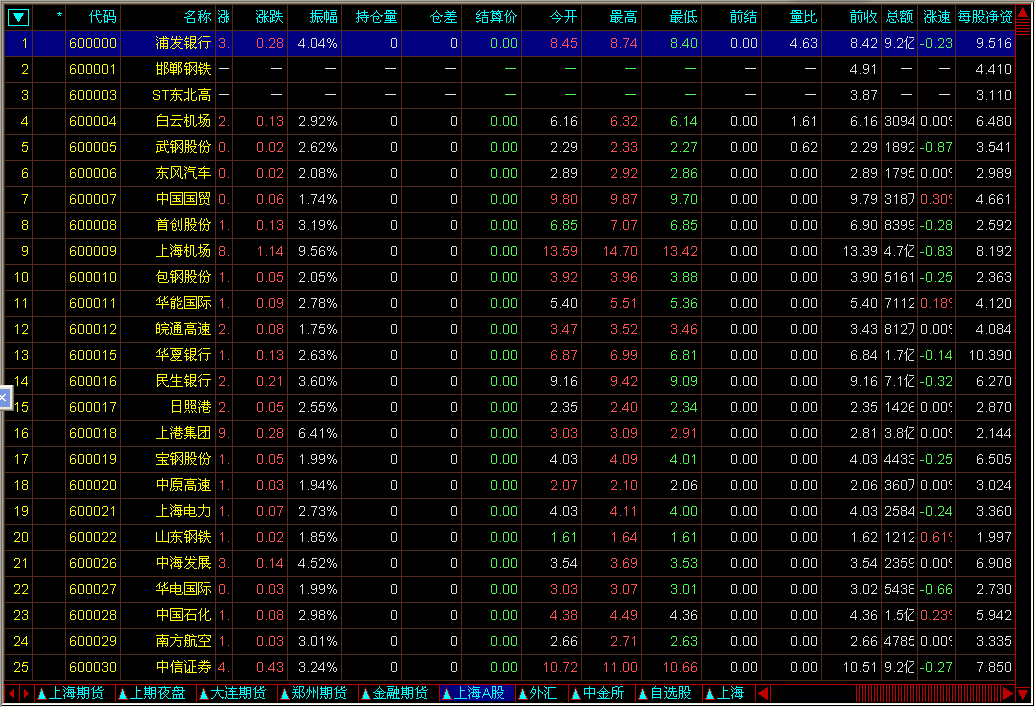The width and height of the screenshot is (1036, 708).
Task: Select the 民生银行 stock name
Action: (x=183, y=381)
